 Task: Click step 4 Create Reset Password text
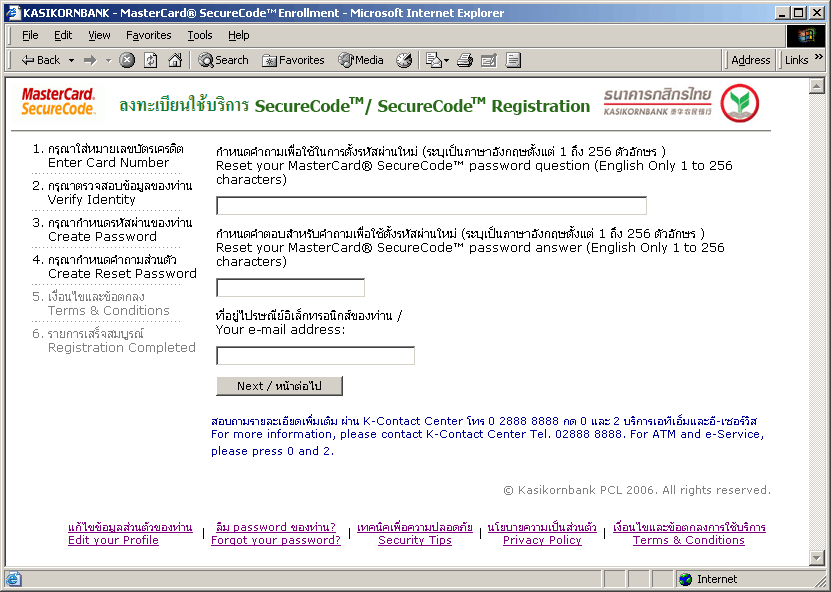(x=122, y=274)
